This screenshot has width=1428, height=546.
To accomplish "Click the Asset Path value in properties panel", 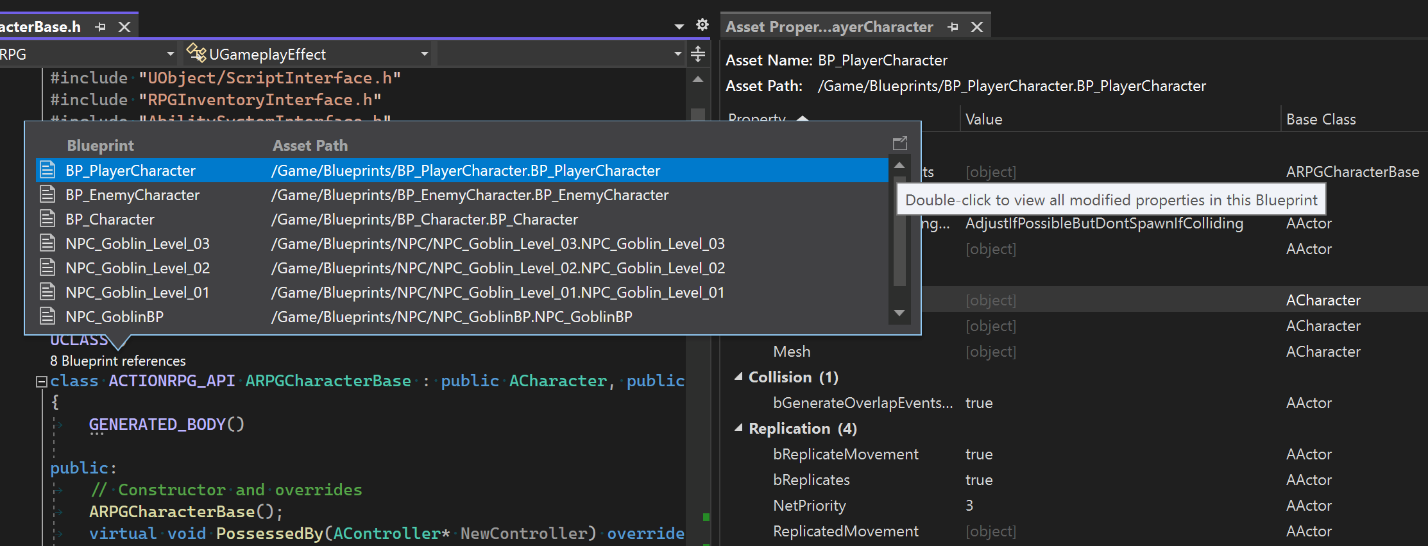I will tap(1012, 86).
